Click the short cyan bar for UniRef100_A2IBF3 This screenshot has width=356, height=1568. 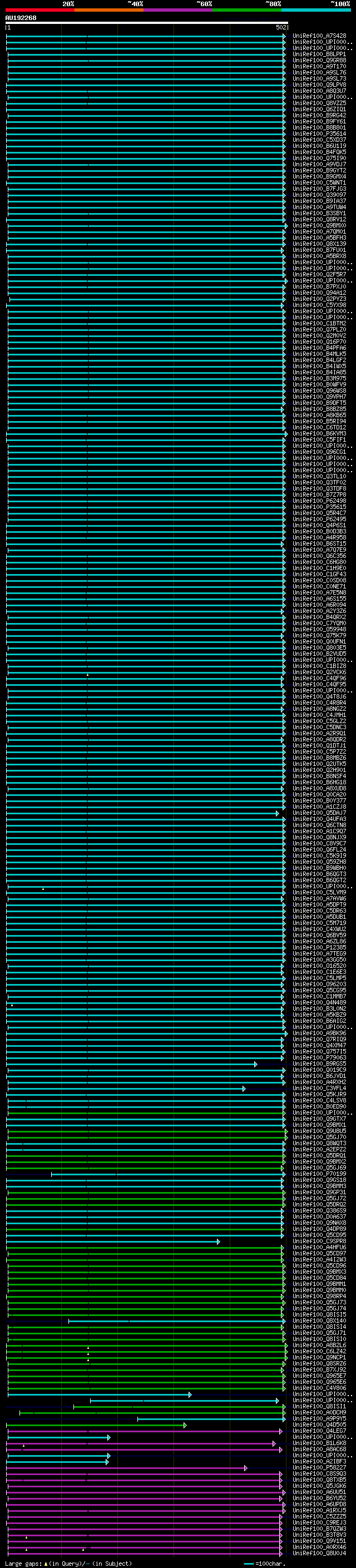click(x=58, y=1462)
